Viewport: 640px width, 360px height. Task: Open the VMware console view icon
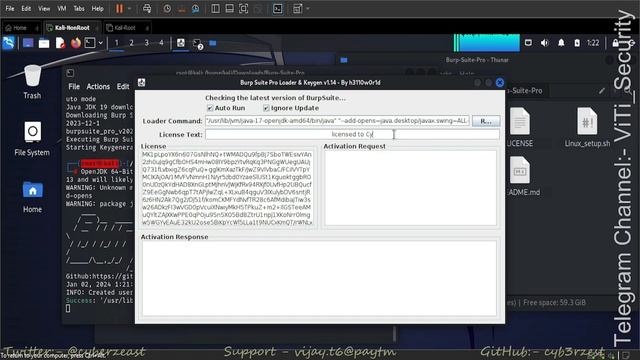(278, 9)
